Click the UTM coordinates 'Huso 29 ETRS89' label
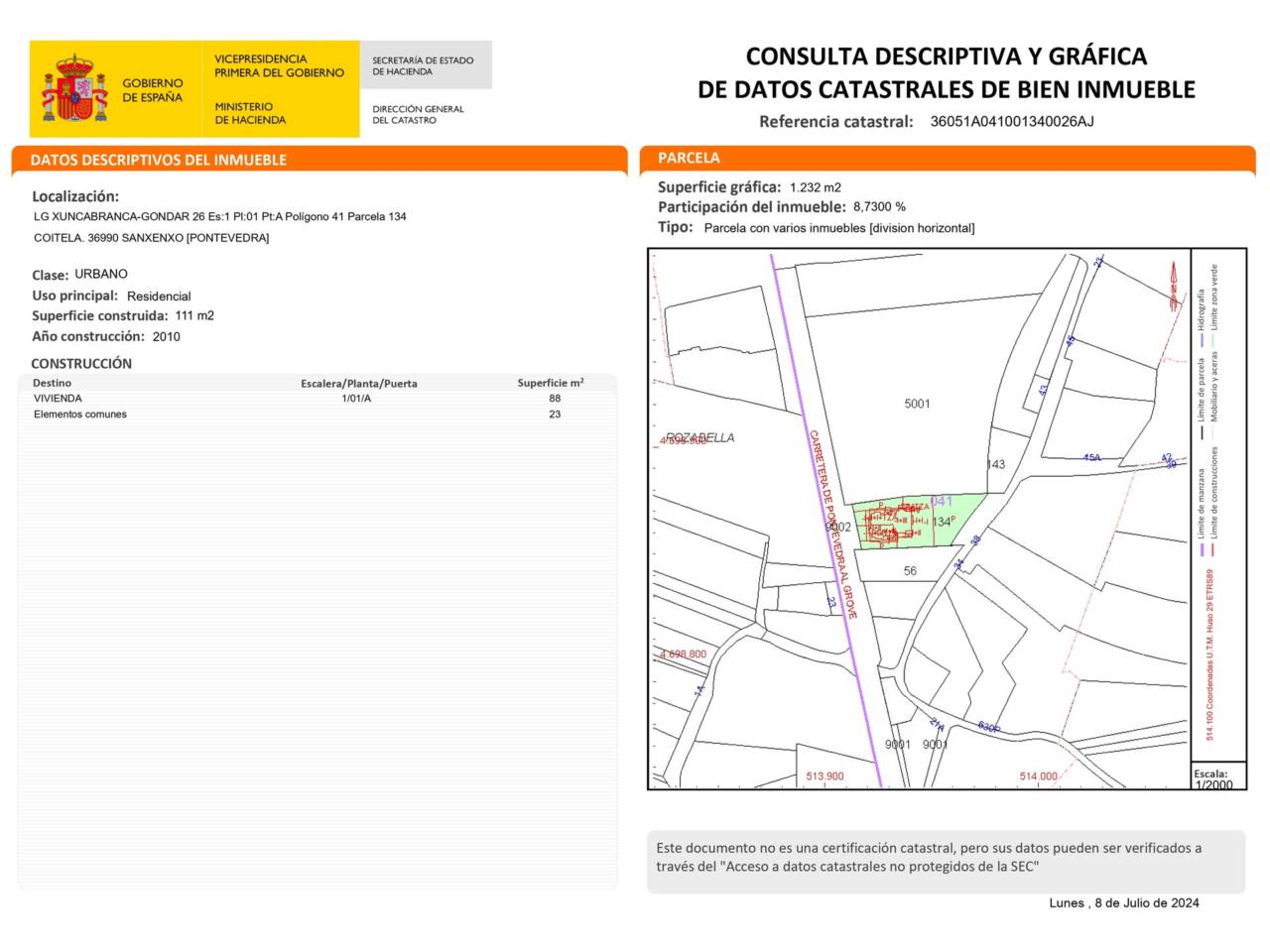The image size is (1270, 952). point(1209,654)
